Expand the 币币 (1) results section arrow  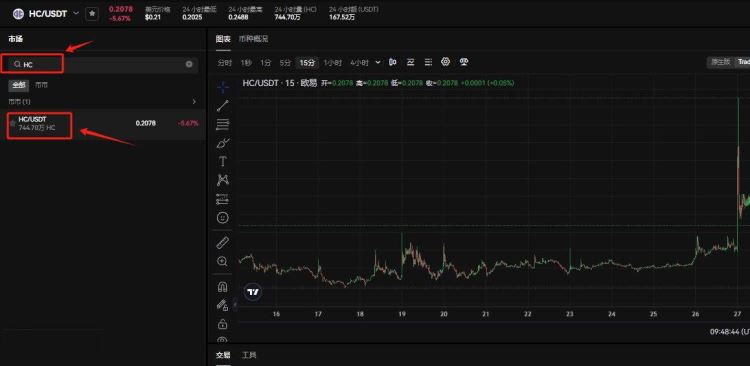pyautogui.click(x=194, y=102)
